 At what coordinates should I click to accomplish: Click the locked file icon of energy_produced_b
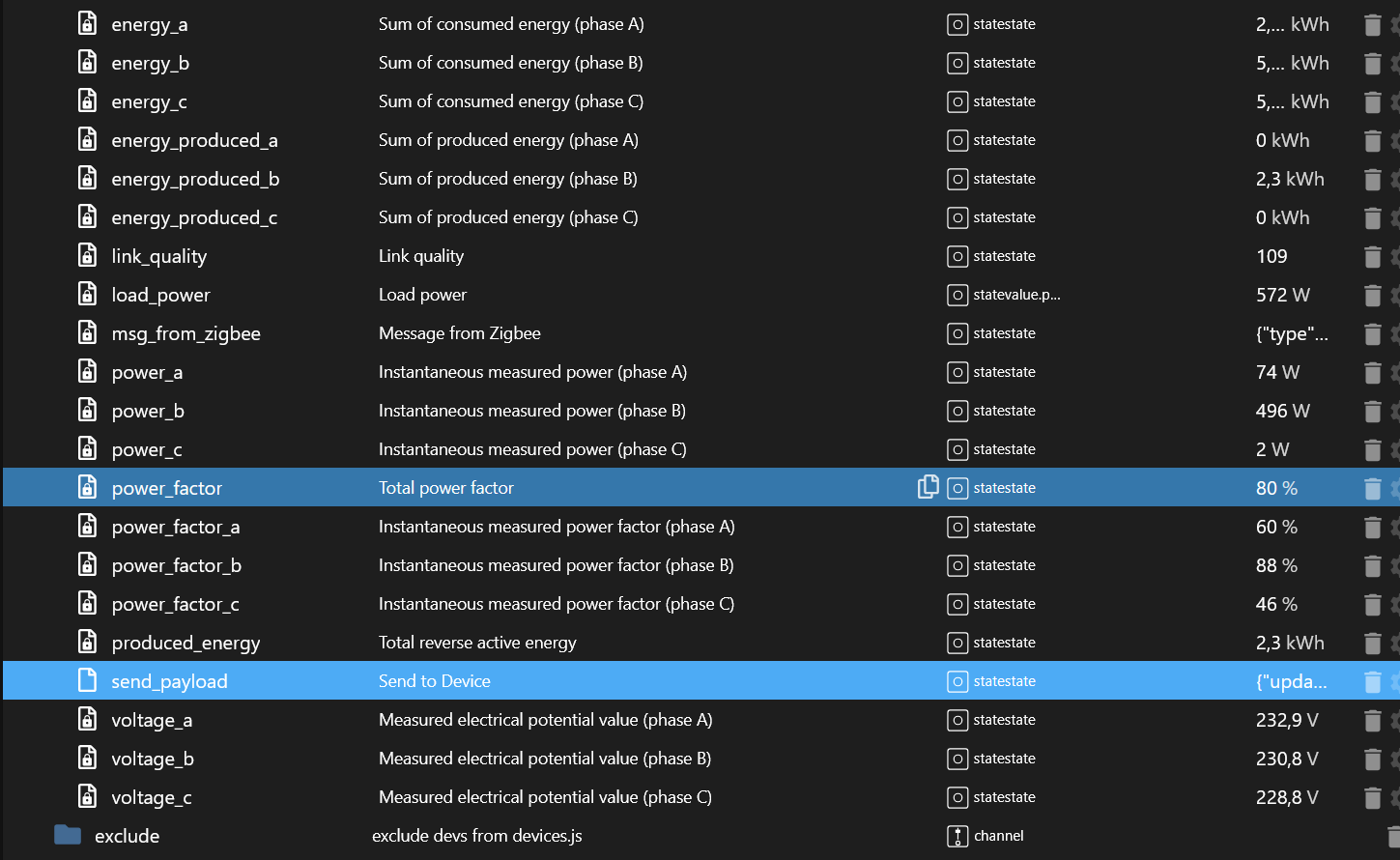click(87, 178)
